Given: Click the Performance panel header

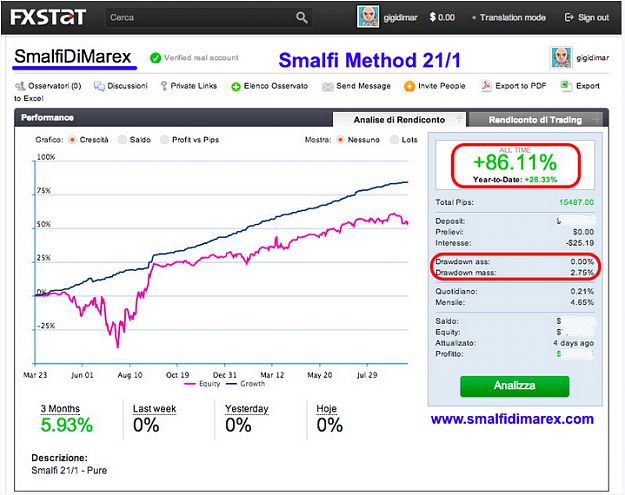Looking at the screenshot, I should coord(47,118).
